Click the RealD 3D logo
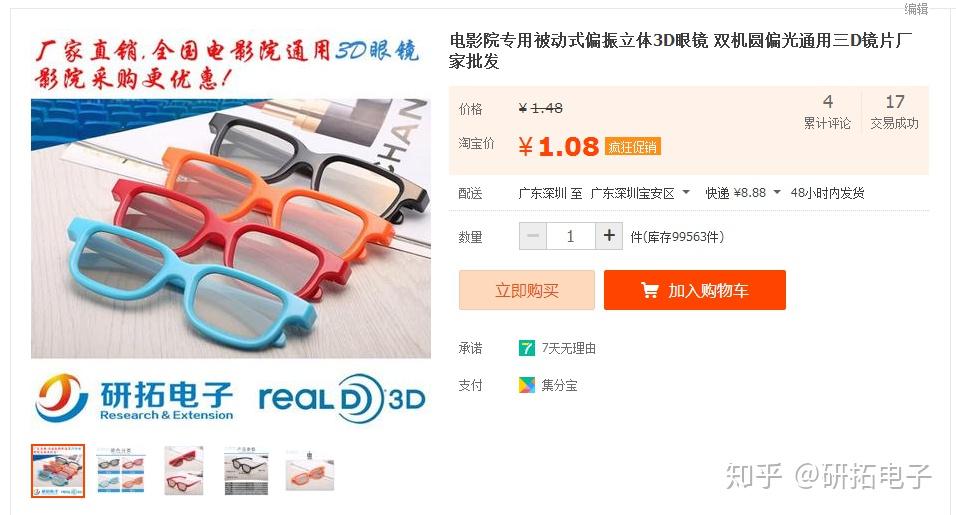The height and width of the screenshot is (515, 956). pyautogui.click(x=342, y=399)
